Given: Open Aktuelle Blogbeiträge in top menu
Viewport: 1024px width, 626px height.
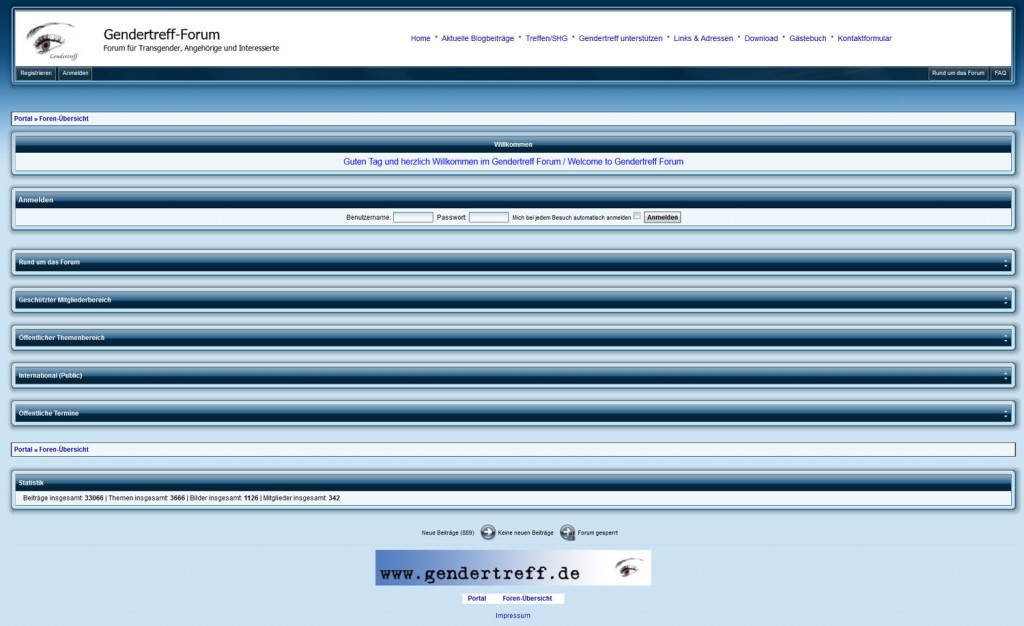Looking at the screenshot, I should point(477,39).
